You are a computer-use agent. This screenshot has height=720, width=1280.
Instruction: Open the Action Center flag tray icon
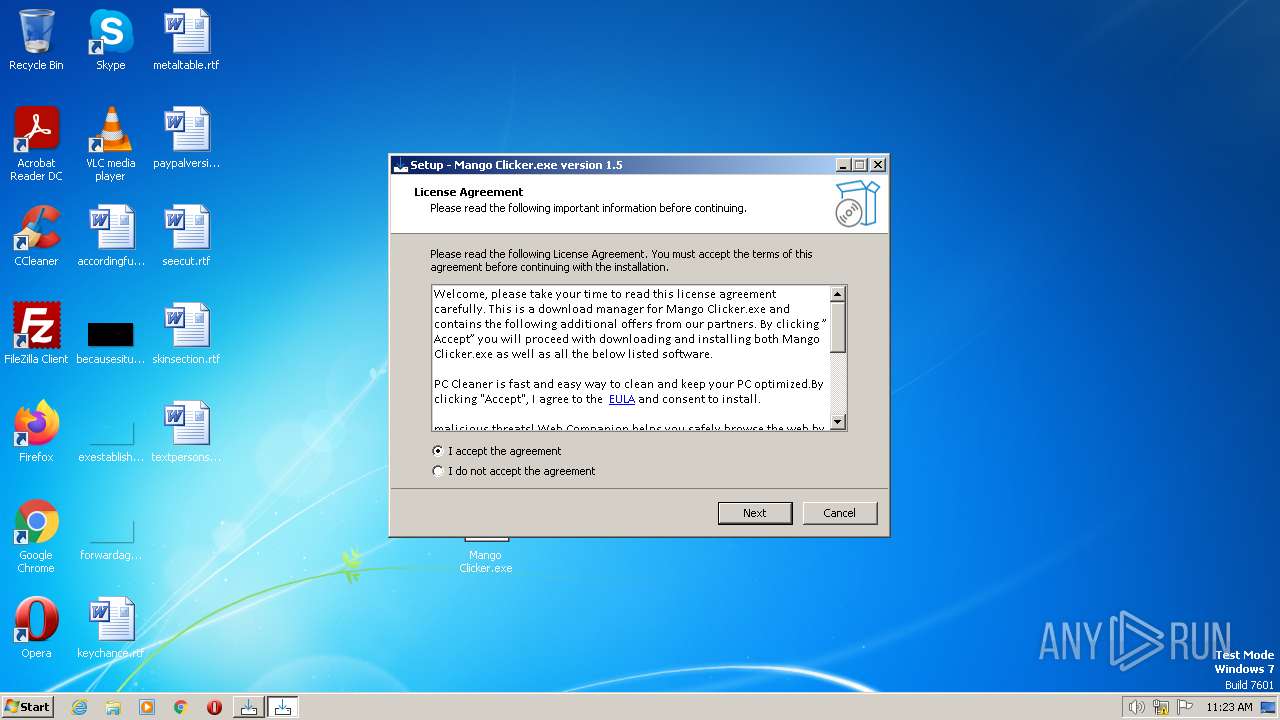tap(1185, 707)
